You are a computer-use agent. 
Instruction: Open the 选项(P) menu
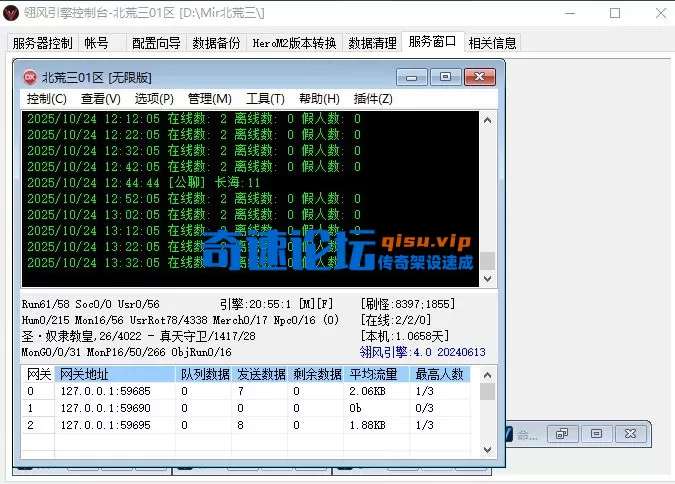click(154, 99)
